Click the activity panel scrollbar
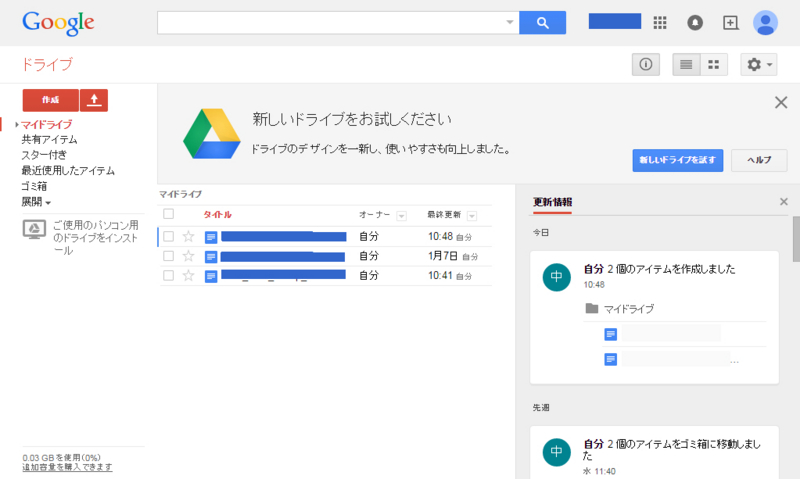Image resolution: width=800 pixels, height=479 pixels. (796, 239)
